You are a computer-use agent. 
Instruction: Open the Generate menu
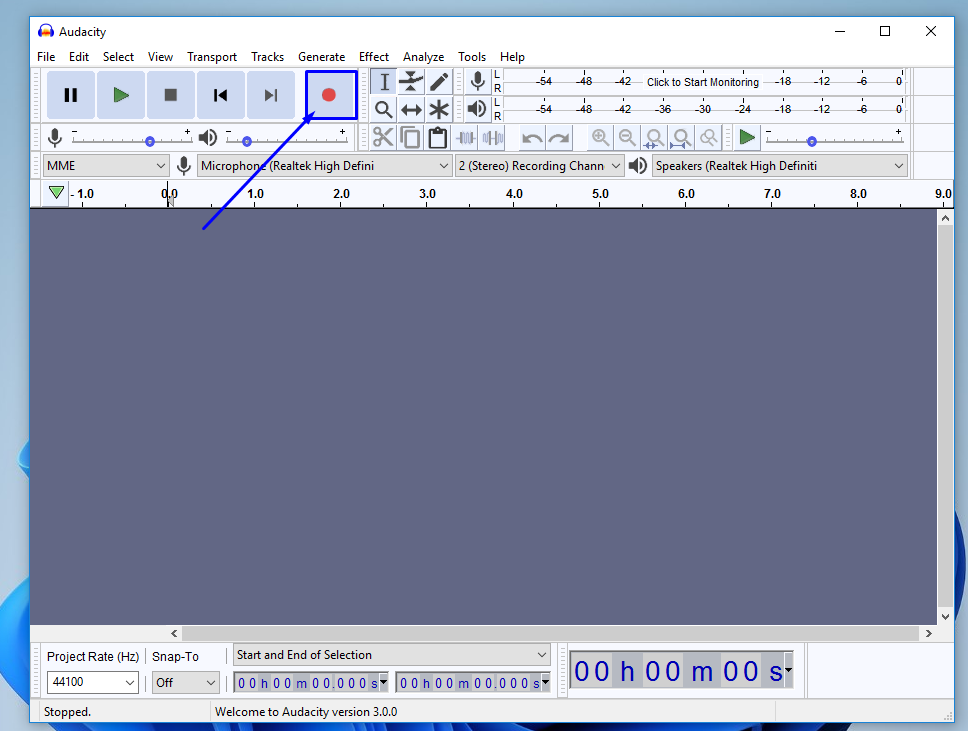point(321,57)
